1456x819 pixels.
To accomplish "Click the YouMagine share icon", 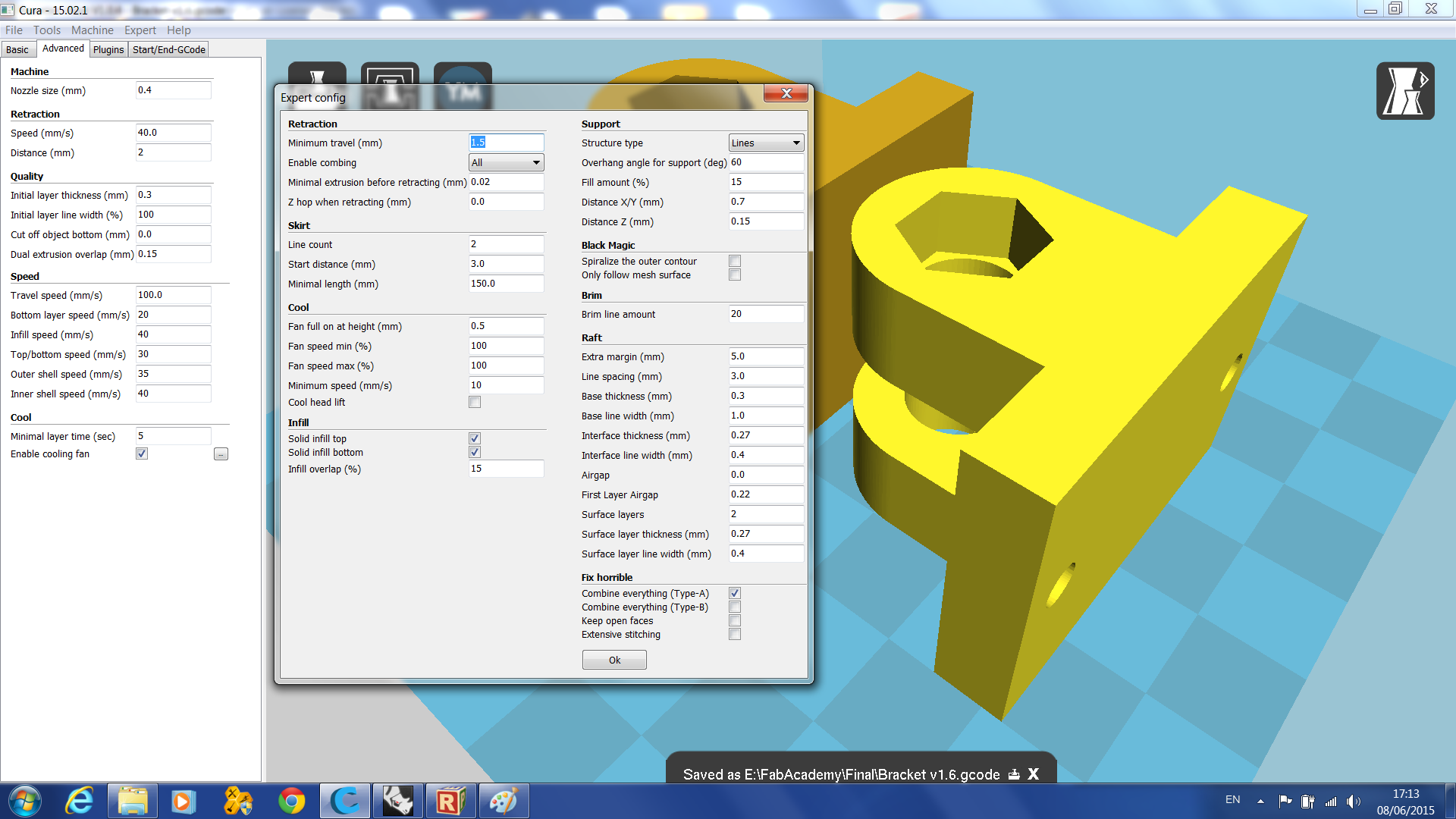I will pos(463,74).
